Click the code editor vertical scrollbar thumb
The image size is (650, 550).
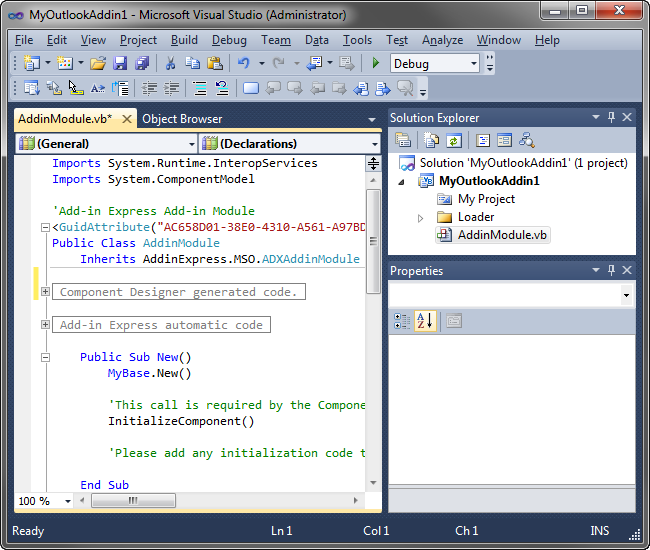tap(373, 241)
